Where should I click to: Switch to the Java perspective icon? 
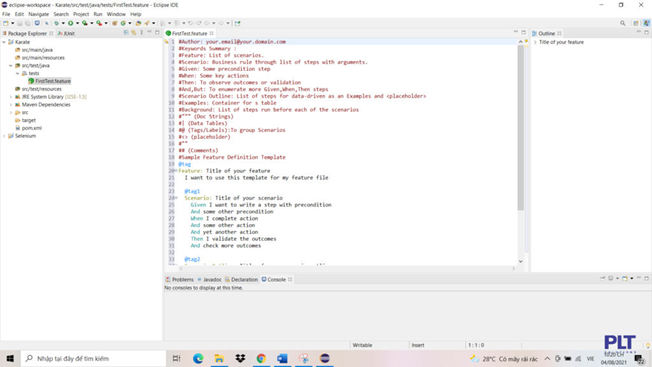tap(646, 23)
